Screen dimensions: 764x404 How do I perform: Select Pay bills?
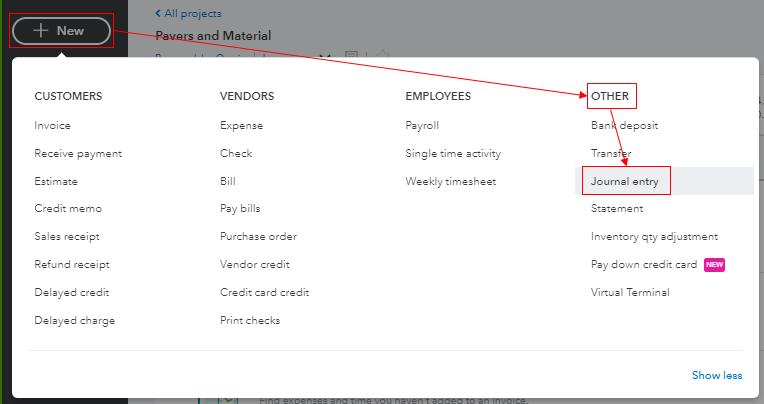[240, 209]
